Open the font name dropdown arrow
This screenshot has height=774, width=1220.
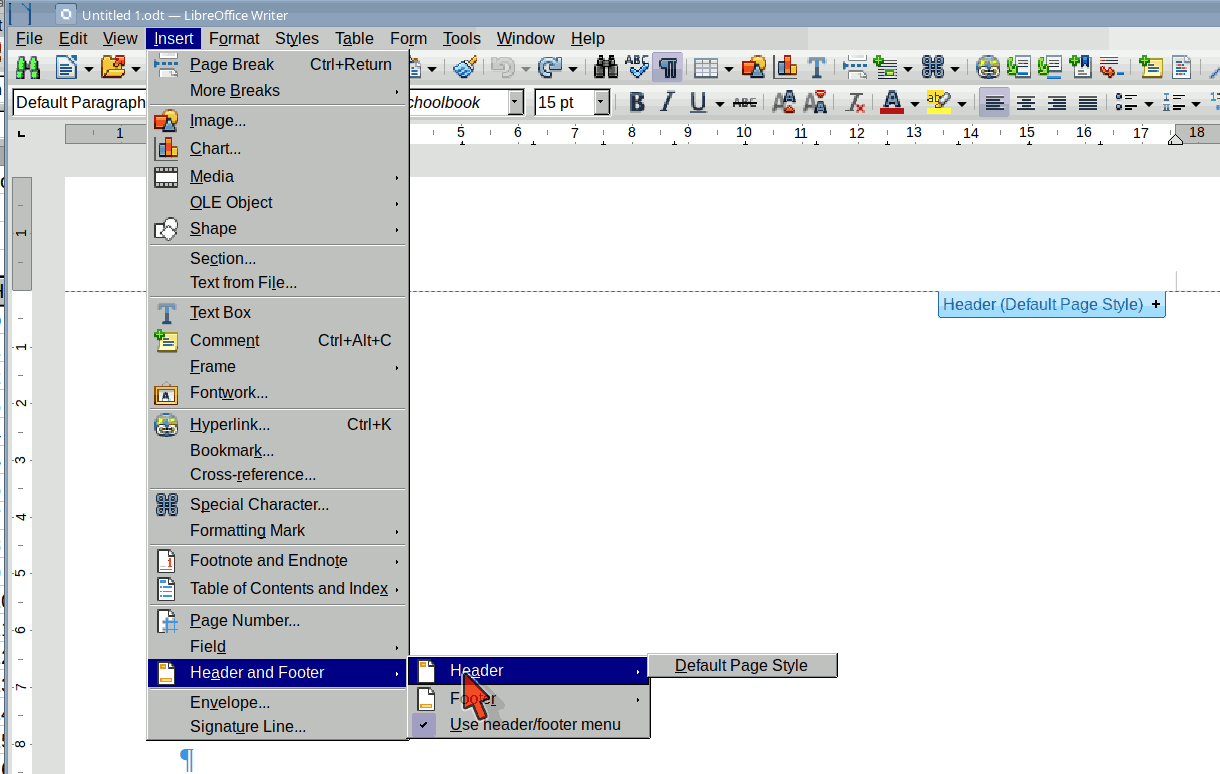point(515,103)
